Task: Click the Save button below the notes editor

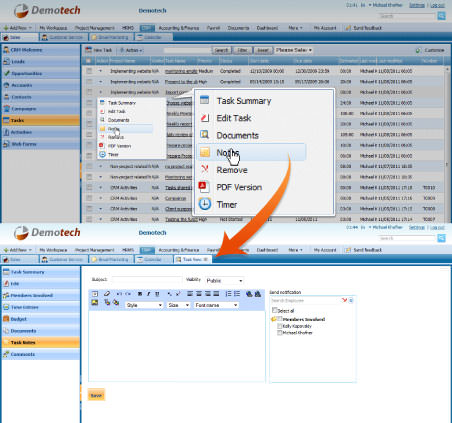Action: click(96, 395)
